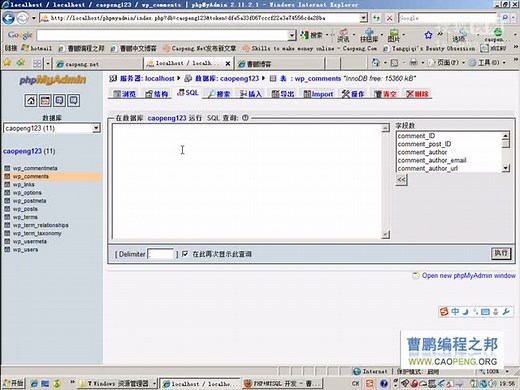This screenshot has width=520, height=390.
Task: Click the Quick Tabs grid icon
Action: [37, 63]
